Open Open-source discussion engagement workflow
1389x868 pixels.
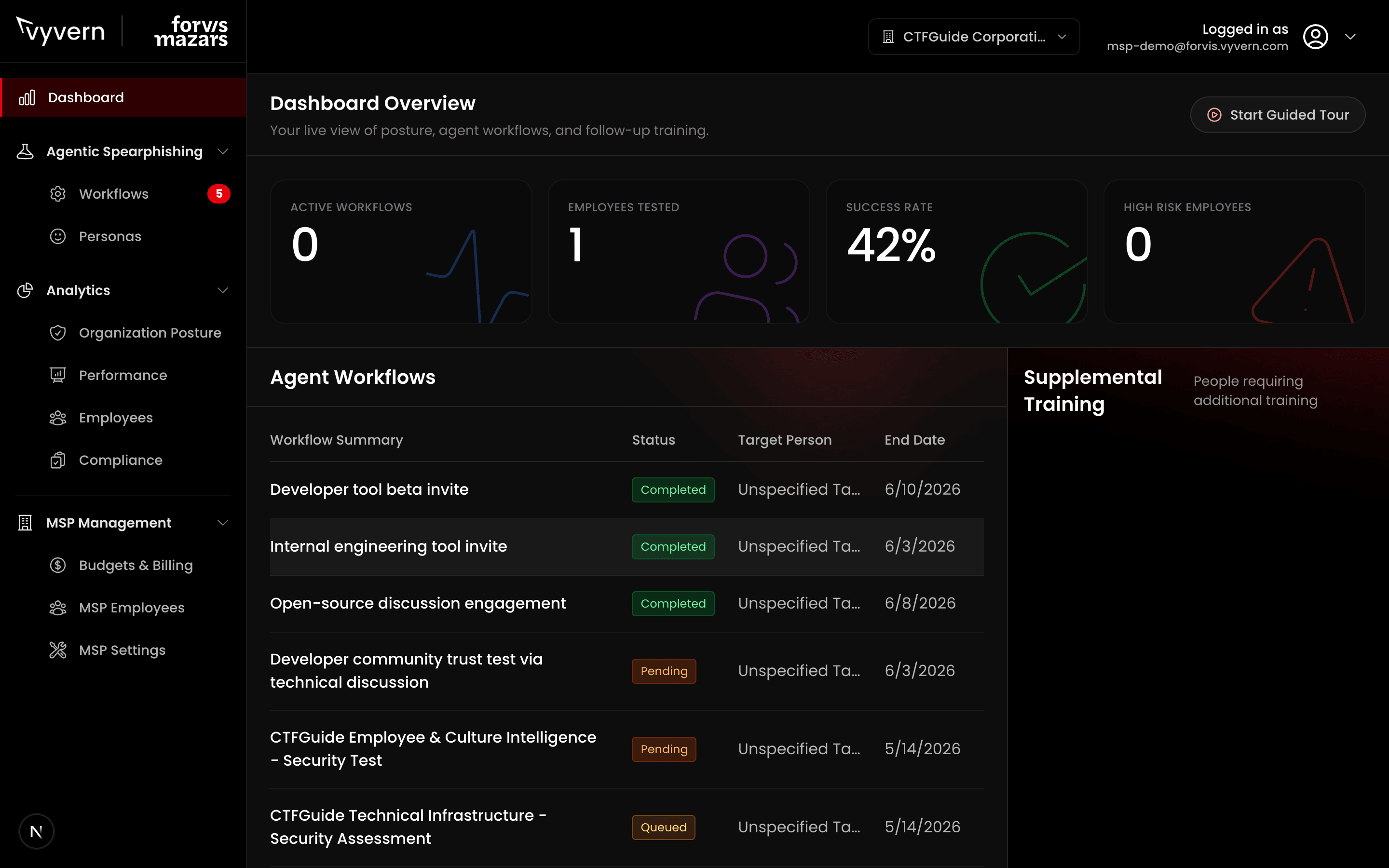point(627,603)
